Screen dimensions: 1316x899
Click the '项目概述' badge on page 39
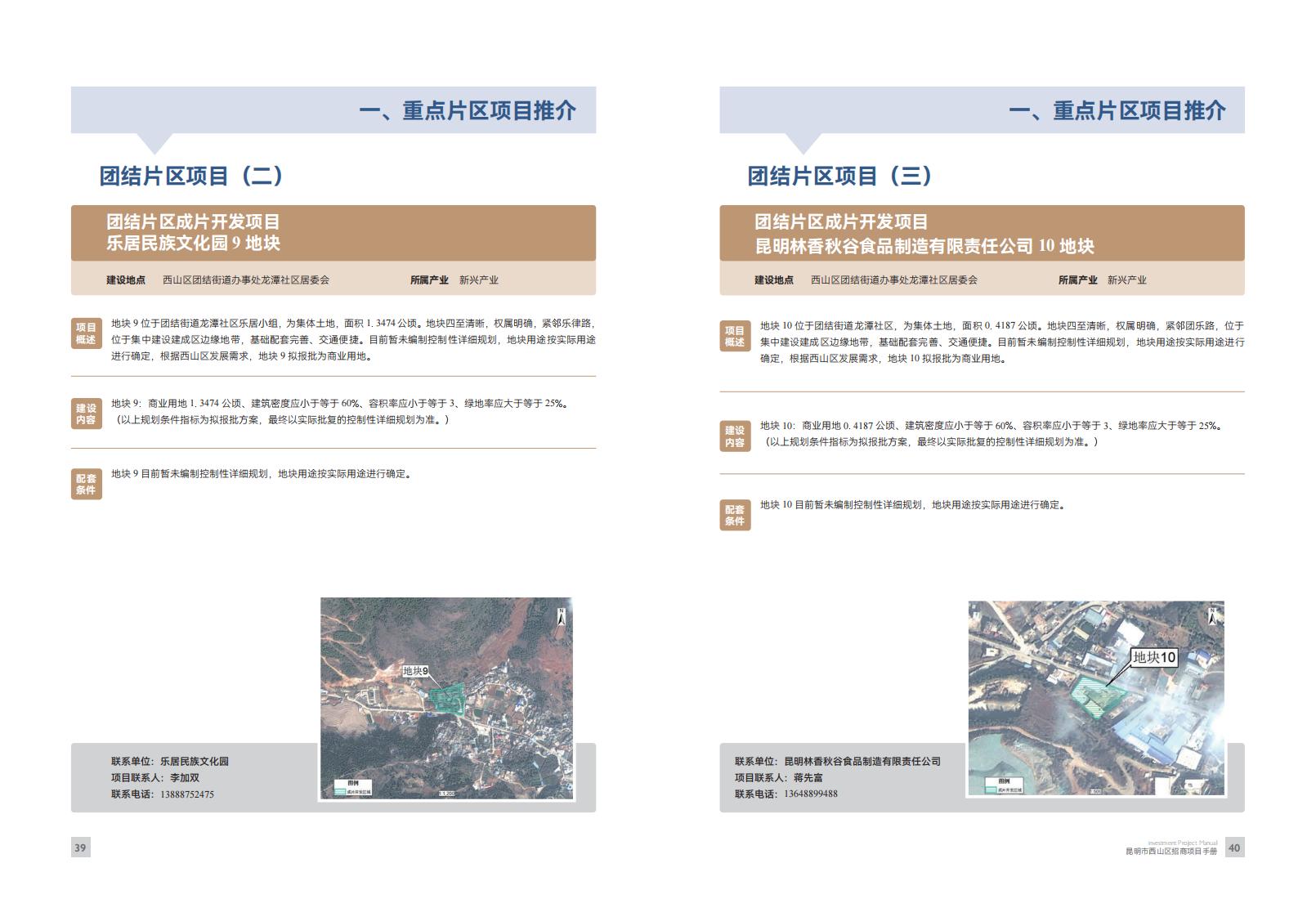coord(86,333)
